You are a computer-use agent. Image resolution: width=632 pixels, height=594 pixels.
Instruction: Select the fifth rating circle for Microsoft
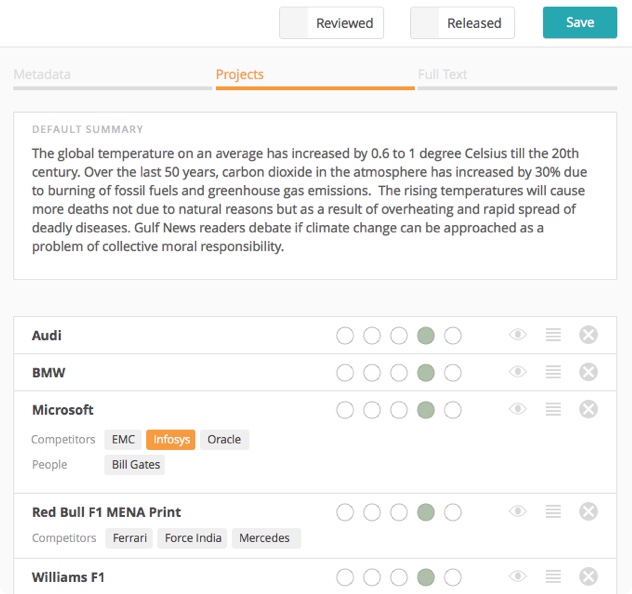click(x=453, y=410)
